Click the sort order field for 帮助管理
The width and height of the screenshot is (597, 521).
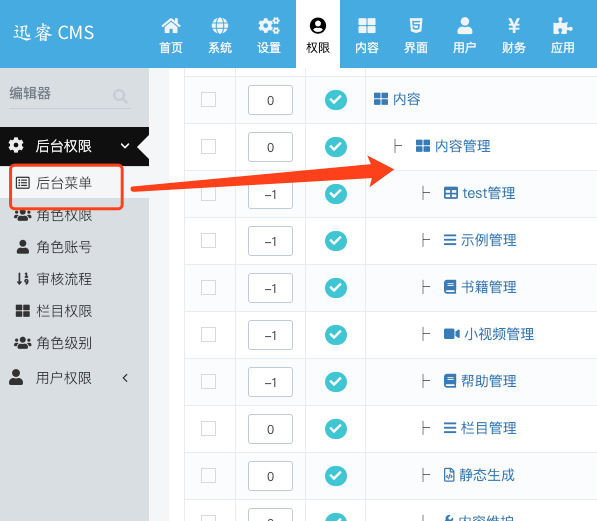[x=270, y=382]
